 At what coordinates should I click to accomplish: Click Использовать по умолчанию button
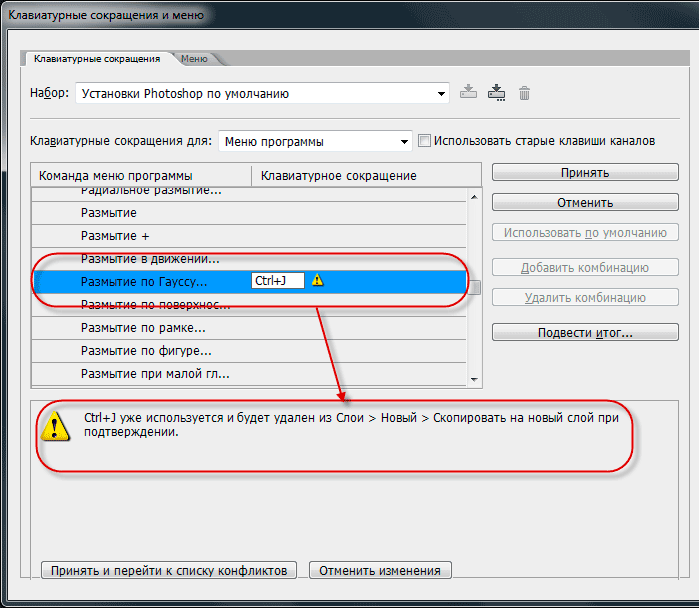[585, 233]
